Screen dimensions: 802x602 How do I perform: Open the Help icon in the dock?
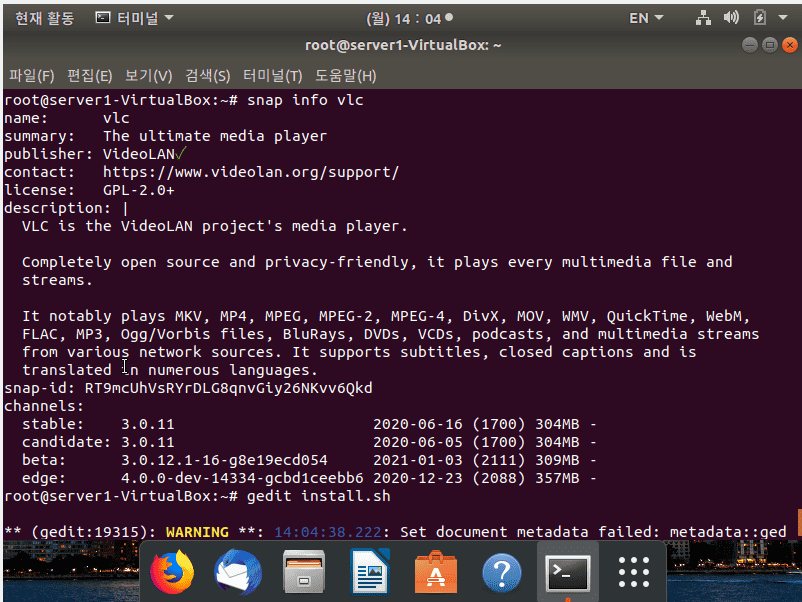coord(502,572)
